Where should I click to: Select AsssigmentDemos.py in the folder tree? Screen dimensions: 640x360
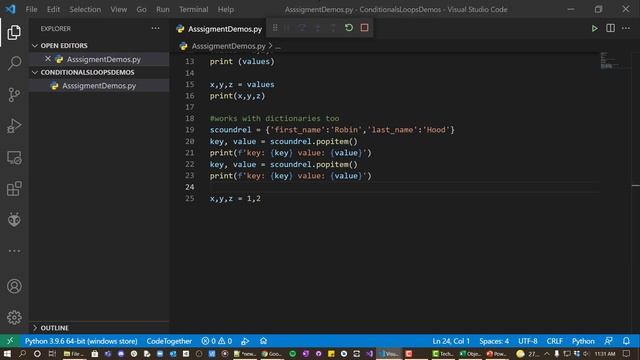[99, 86]
